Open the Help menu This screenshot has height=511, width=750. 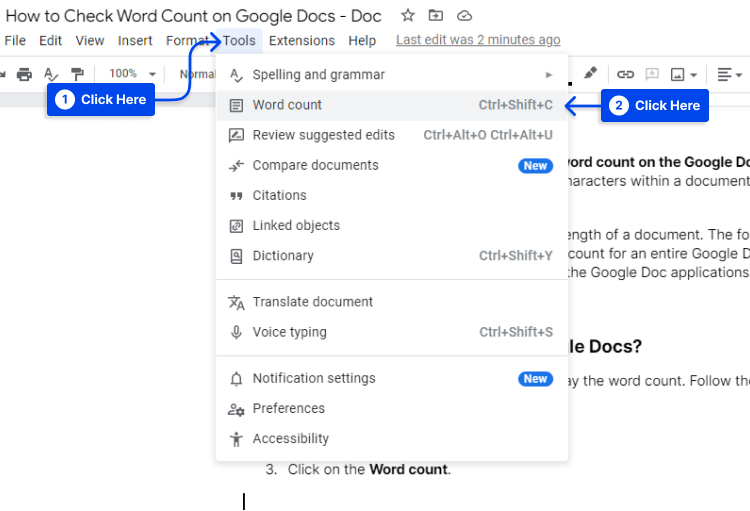point(362,41)
